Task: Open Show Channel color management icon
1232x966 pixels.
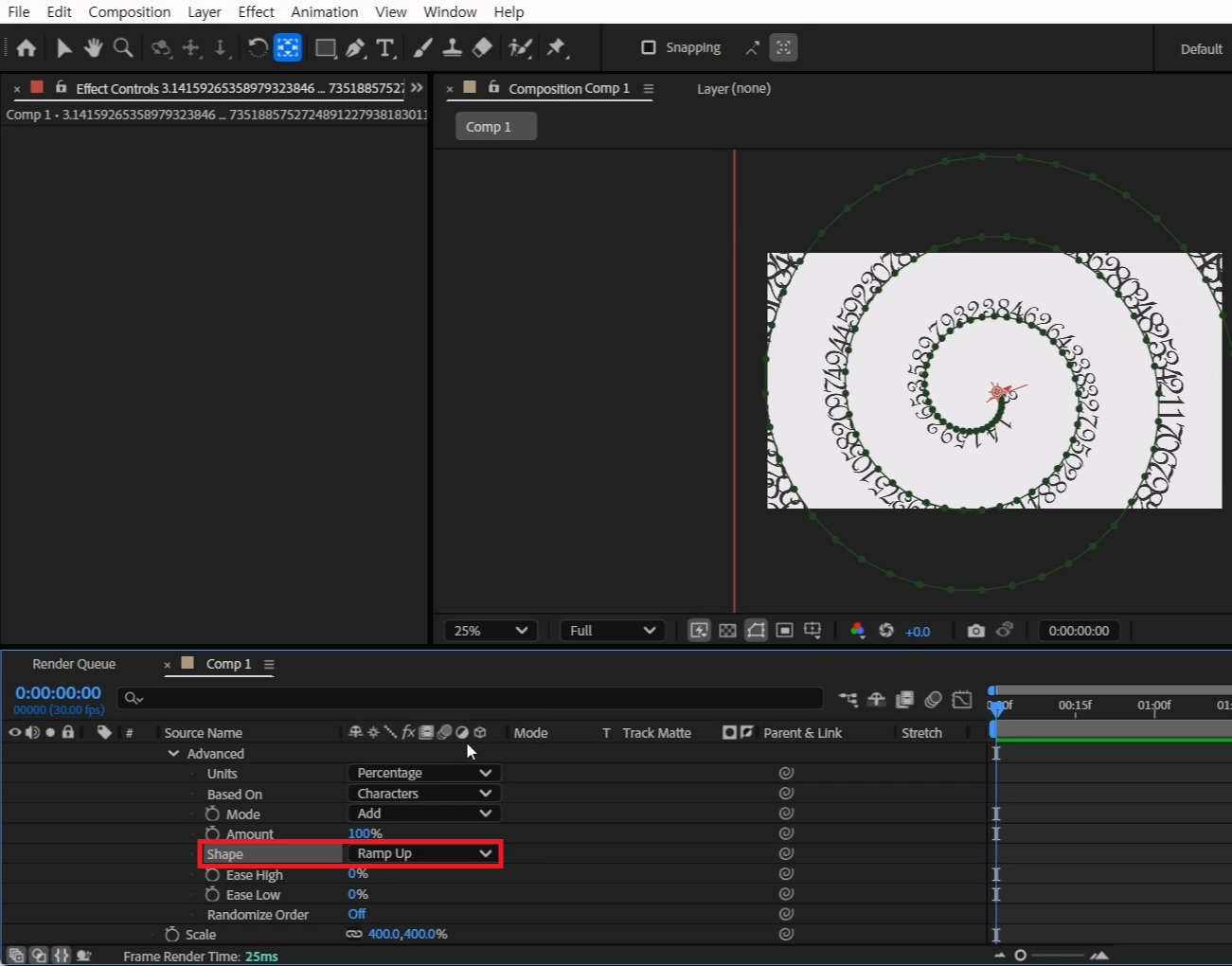Action: (x=857, y=631)
